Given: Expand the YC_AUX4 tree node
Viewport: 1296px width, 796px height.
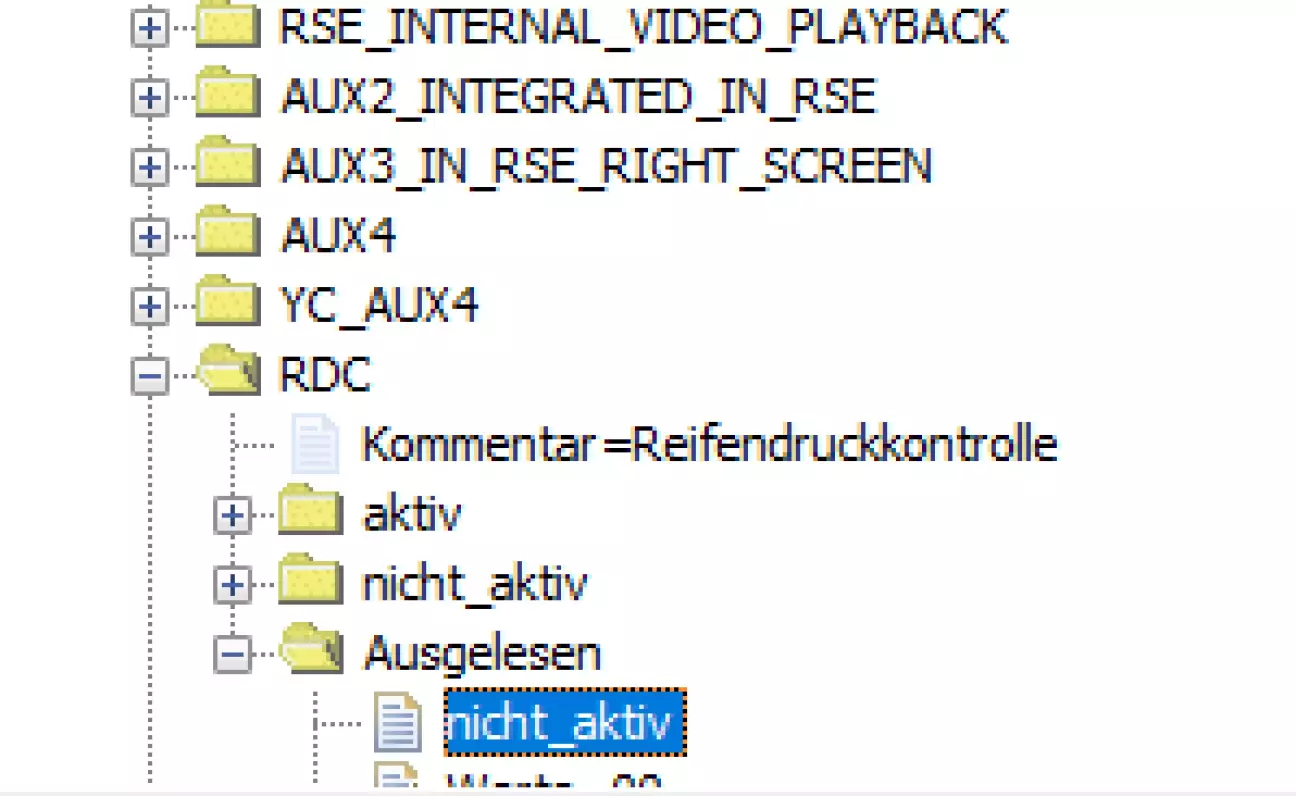Looking at the screenshot, I should pos(149,306).
